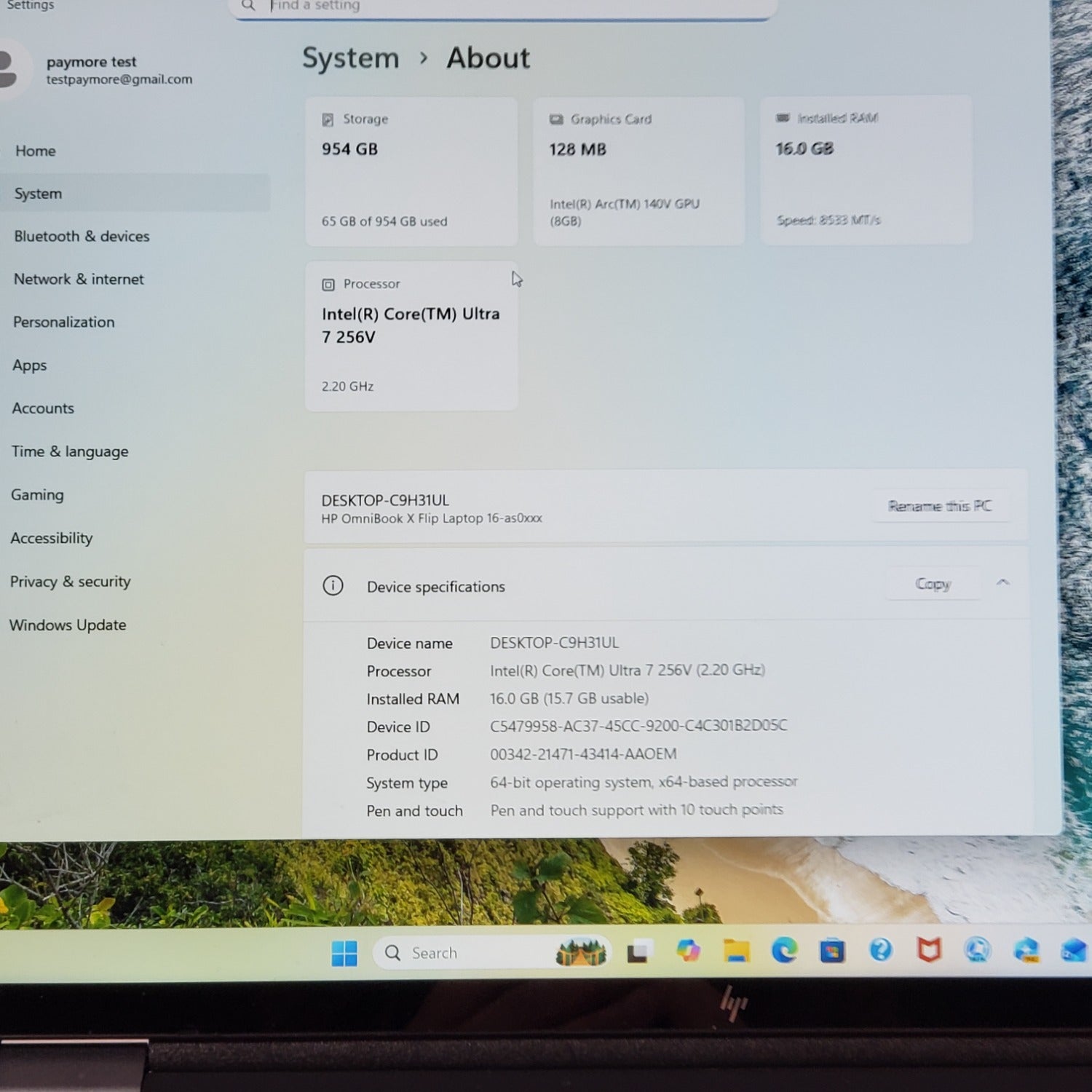Go to Home in the settings sidebar

click(x=36, y=151)
